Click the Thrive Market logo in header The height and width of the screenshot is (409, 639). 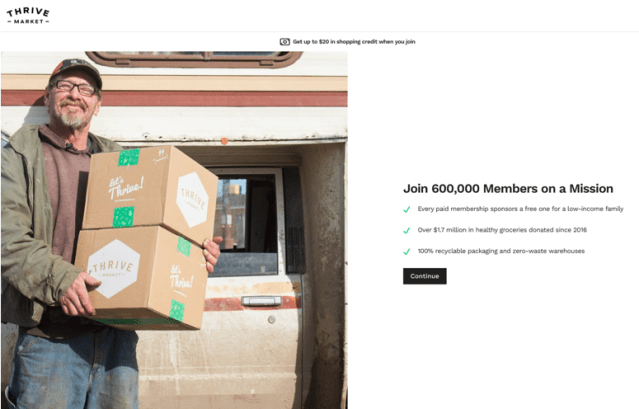pos(28,15)
